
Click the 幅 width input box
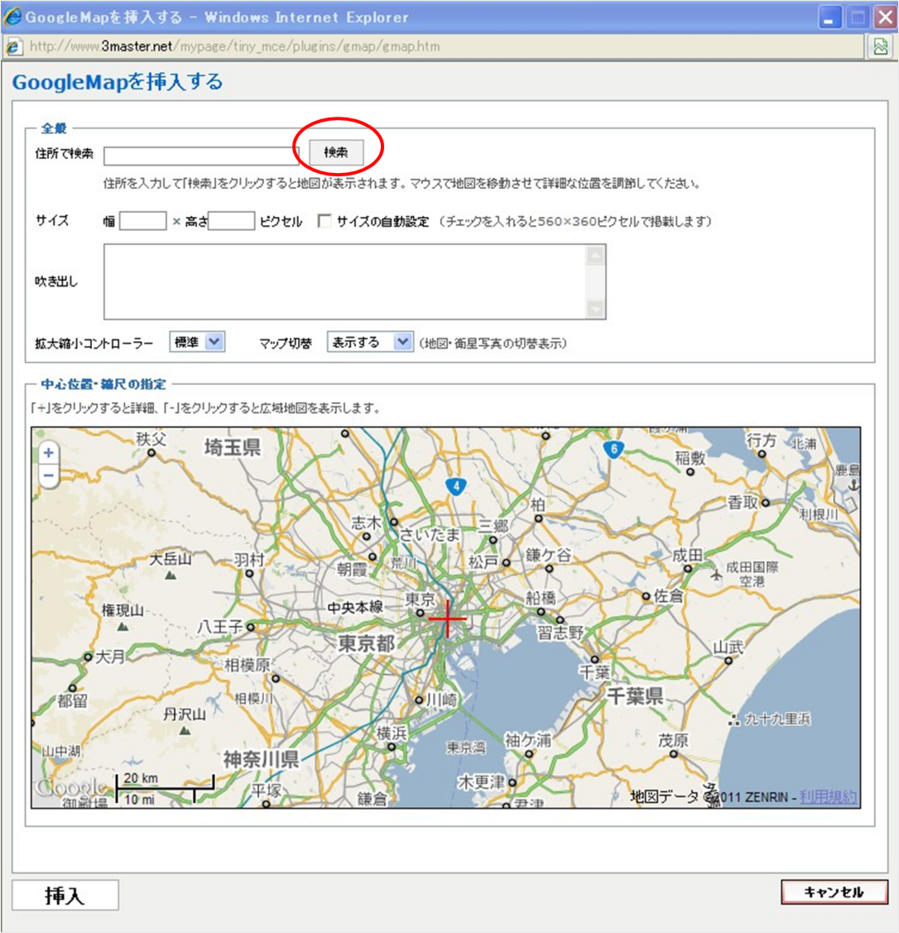tap(143, 221)
